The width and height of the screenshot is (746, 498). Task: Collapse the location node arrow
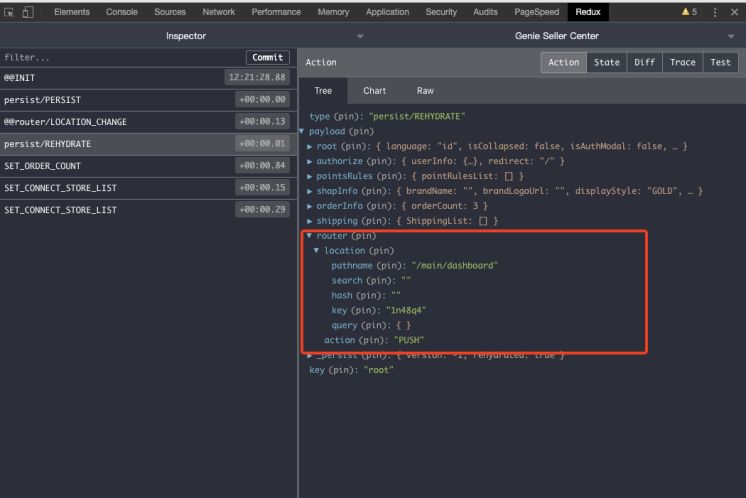(316, 251)
